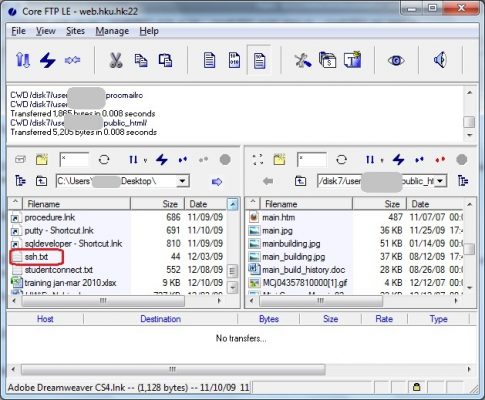Click the blue upload arrow button
485x400 pixels.
point(217,182)
